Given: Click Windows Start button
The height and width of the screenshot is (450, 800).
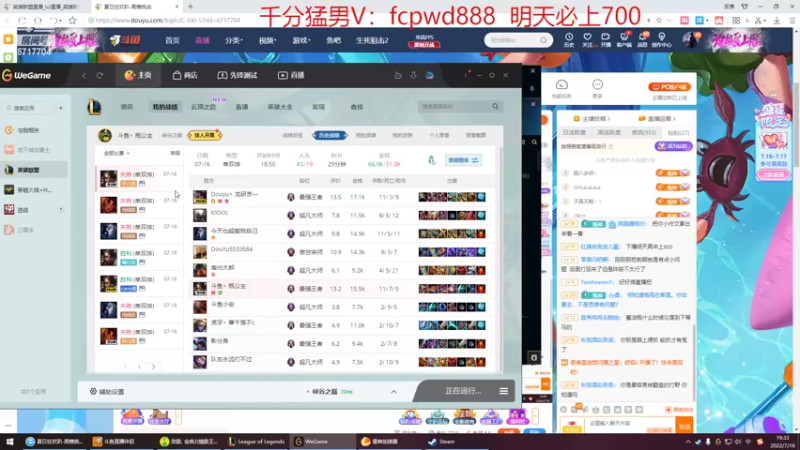Looking at the screenshot, I should point(9,441).
